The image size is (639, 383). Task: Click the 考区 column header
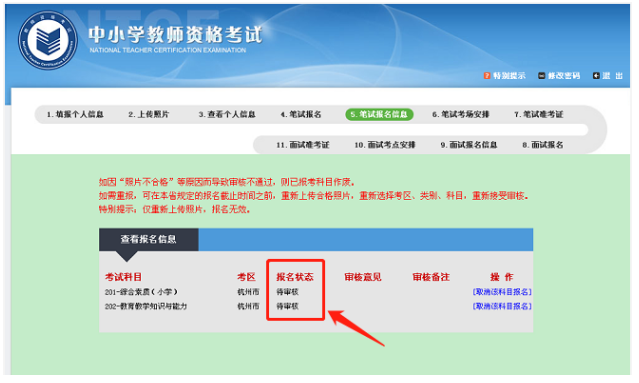[247, 277]
